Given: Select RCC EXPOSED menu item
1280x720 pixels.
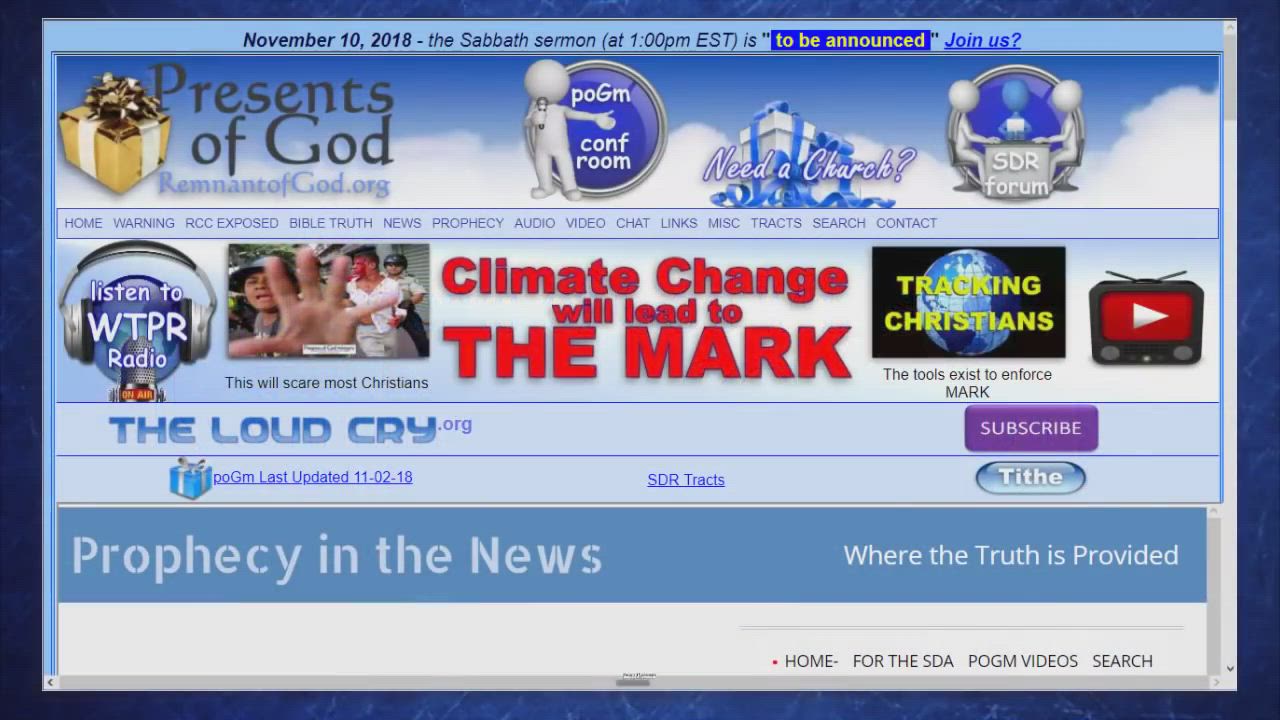Looking at the screenshot, I should (231, 223).
